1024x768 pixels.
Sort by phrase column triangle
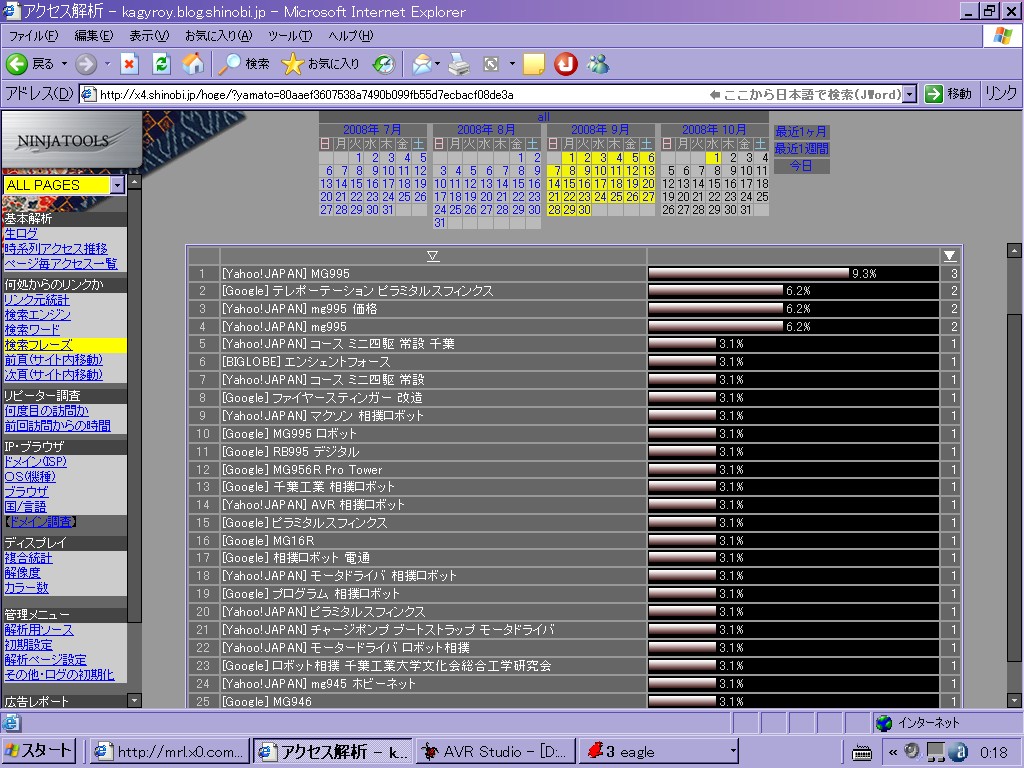click(432, 256)
